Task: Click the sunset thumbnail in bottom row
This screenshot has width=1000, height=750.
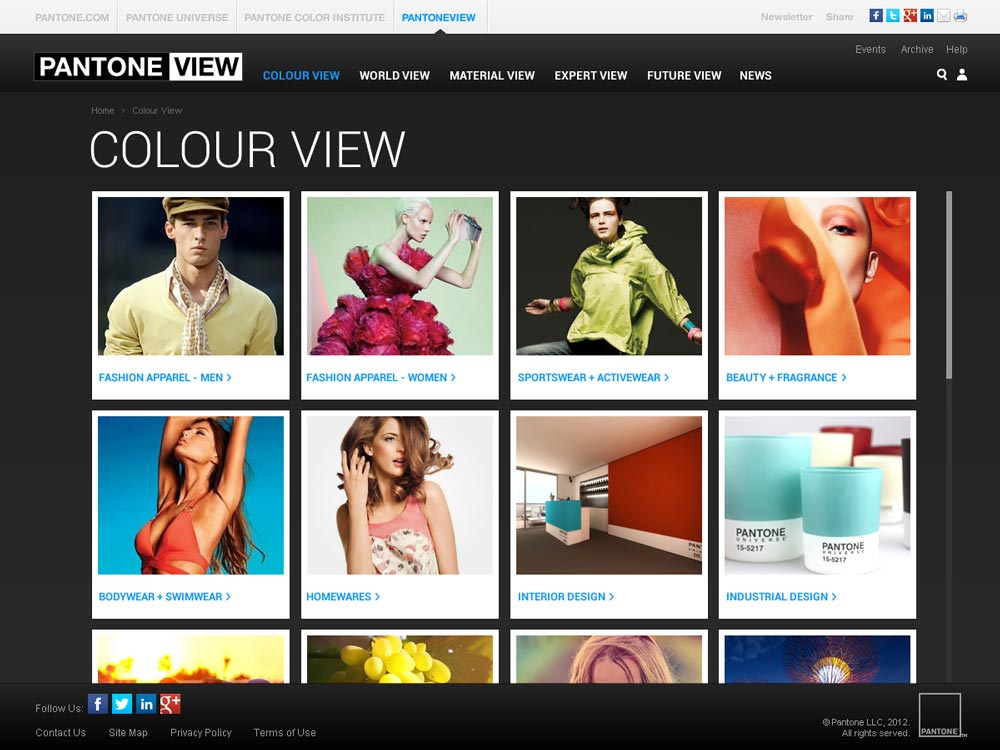Action: [191, 659]
